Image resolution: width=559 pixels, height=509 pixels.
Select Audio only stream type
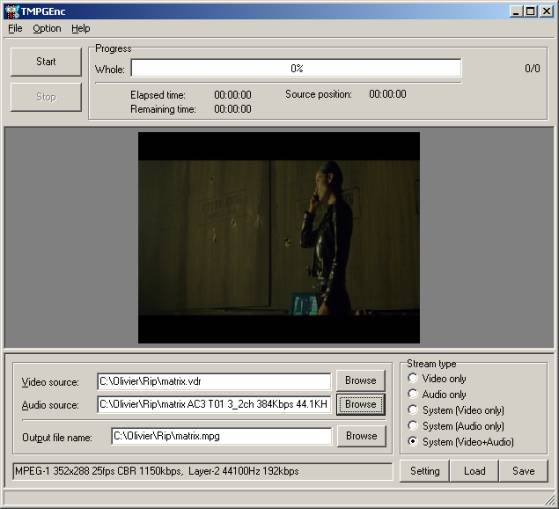click(x=437, y=394)
